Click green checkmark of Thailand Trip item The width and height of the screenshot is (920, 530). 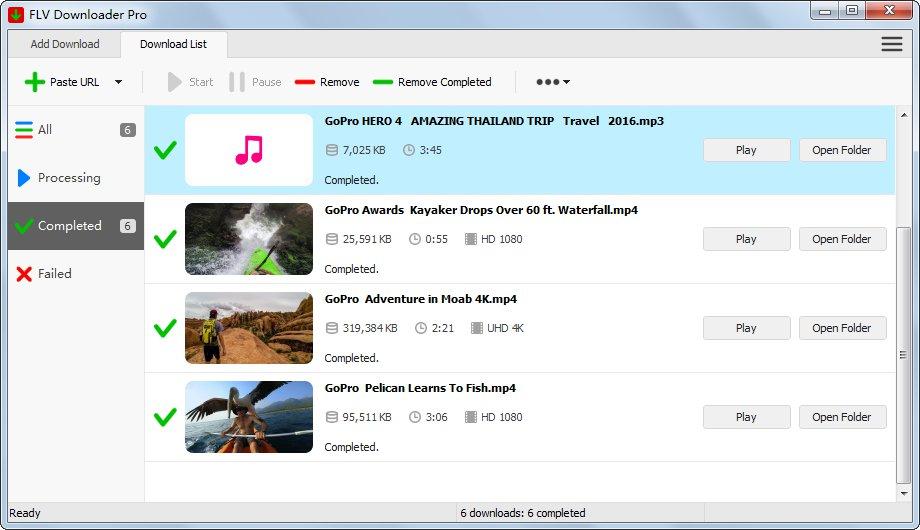coord(165,150)
